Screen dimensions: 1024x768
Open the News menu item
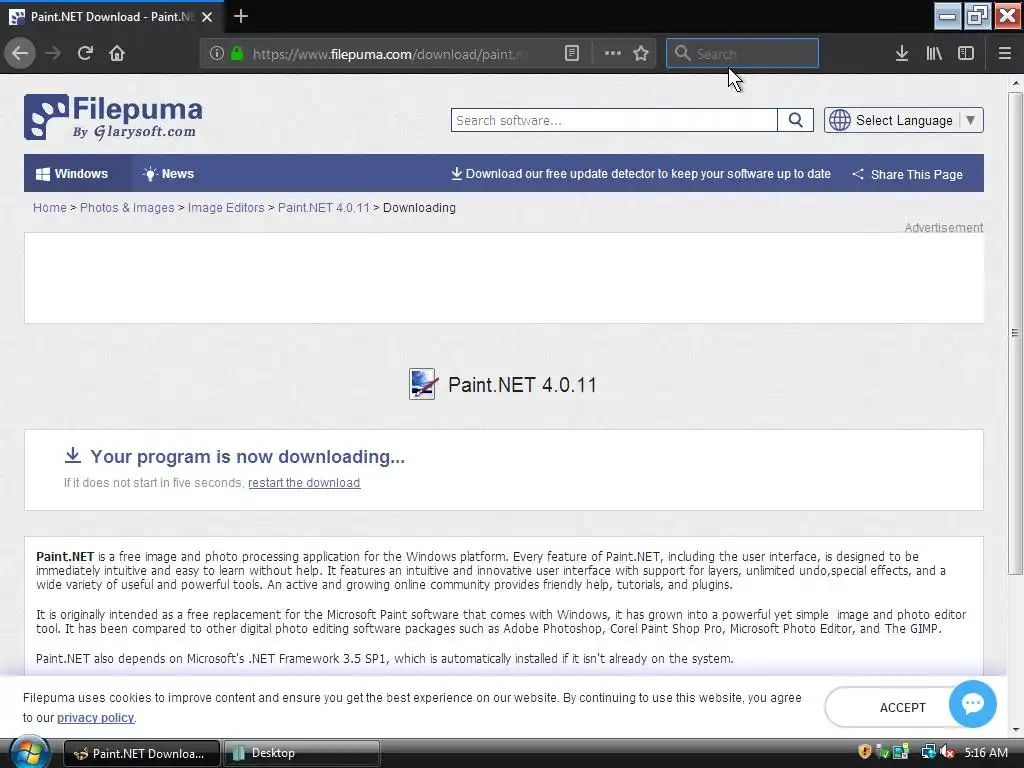coord(168,174)
